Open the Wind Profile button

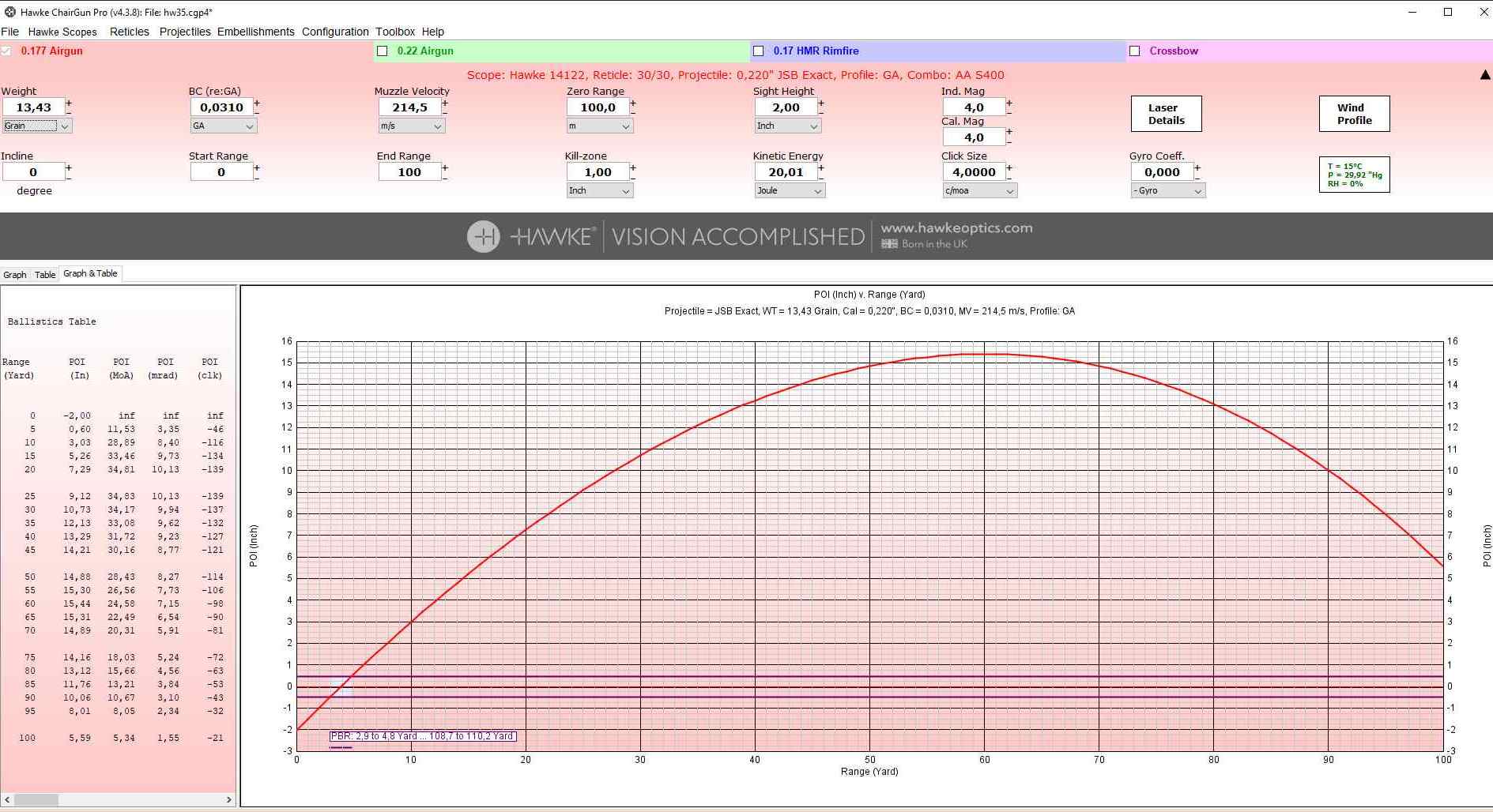[x=1354, y=114]
